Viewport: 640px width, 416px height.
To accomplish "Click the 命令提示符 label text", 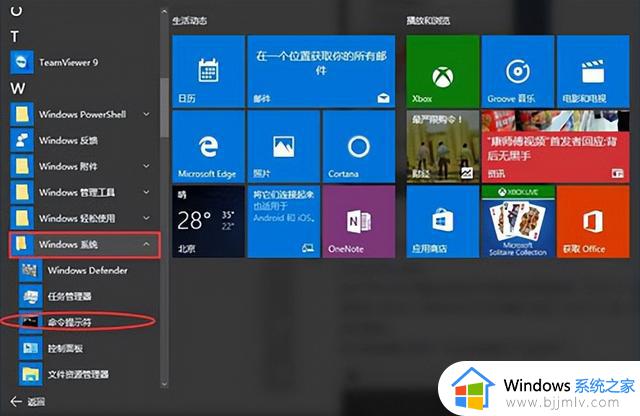I will point(69,322).
